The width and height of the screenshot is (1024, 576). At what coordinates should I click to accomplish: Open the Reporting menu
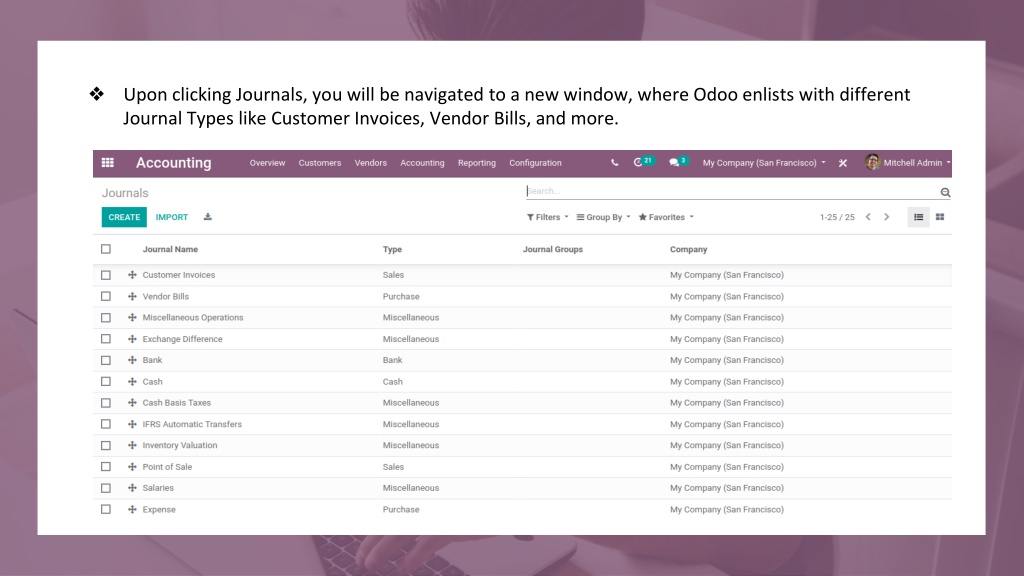(477, 163)
